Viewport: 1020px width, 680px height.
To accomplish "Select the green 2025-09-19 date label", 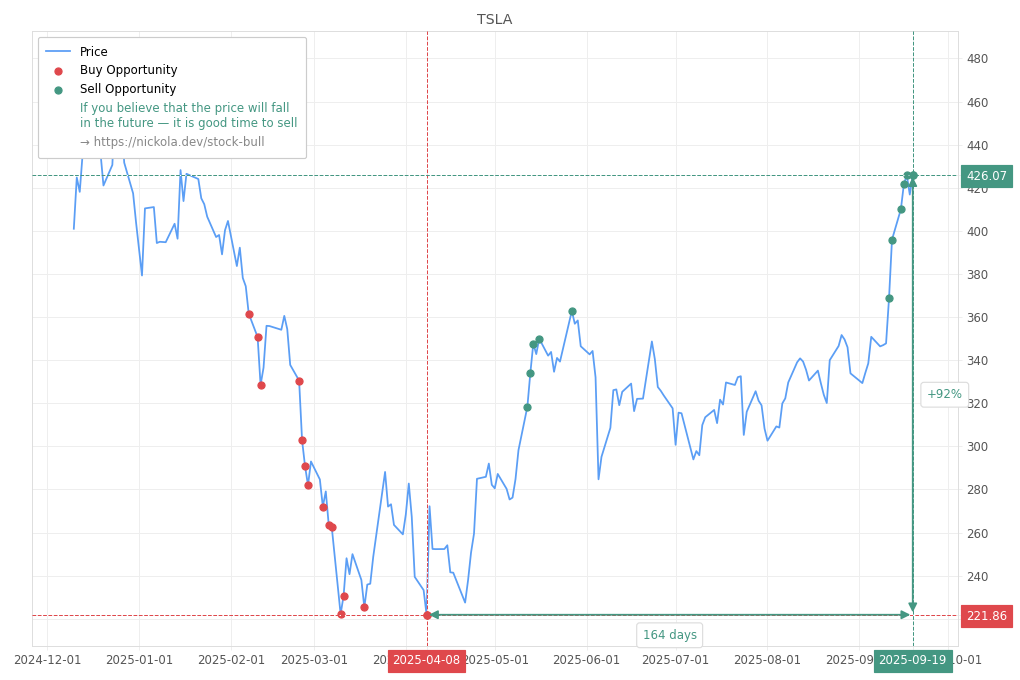I will (912, 660).
